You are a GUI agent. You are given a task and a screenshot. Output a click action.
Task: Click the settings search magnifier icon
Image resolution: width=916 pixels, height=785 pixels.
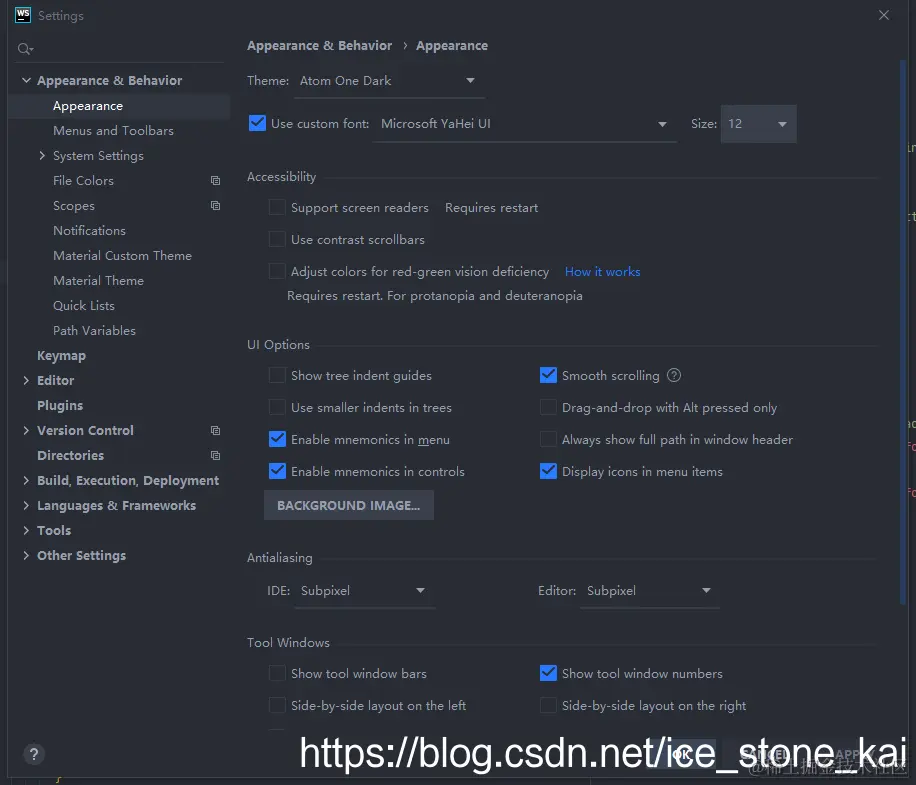(x=25, y=49)
